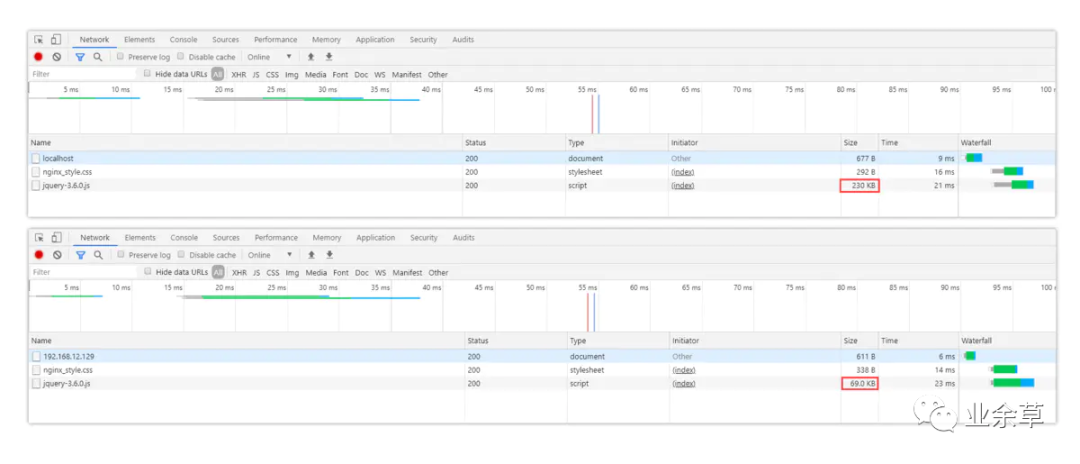The image size is (1080, 464).
Task: Select All filter in upper panel
Action: tap(218, 74)
